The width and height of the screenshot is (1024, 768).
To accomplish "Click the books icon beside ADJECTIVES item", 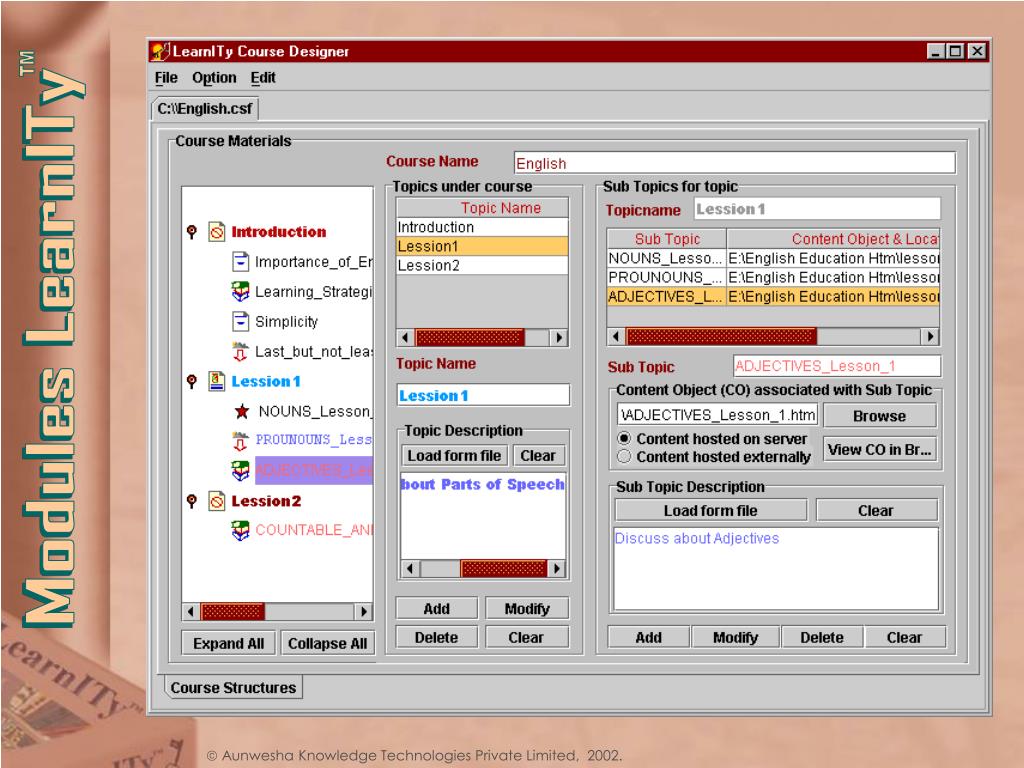I will pyautogui.click(x=240, y=470).
